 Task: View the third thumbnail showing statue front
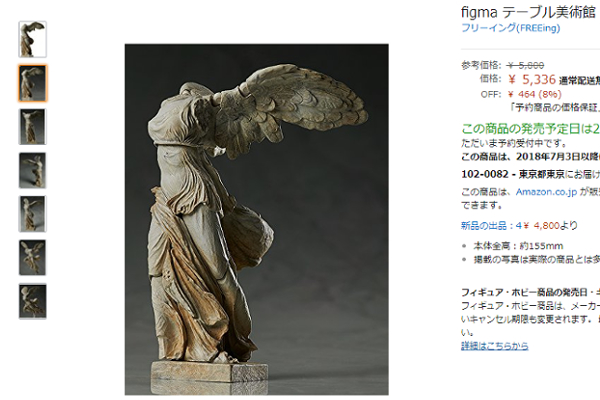[33, 127]
